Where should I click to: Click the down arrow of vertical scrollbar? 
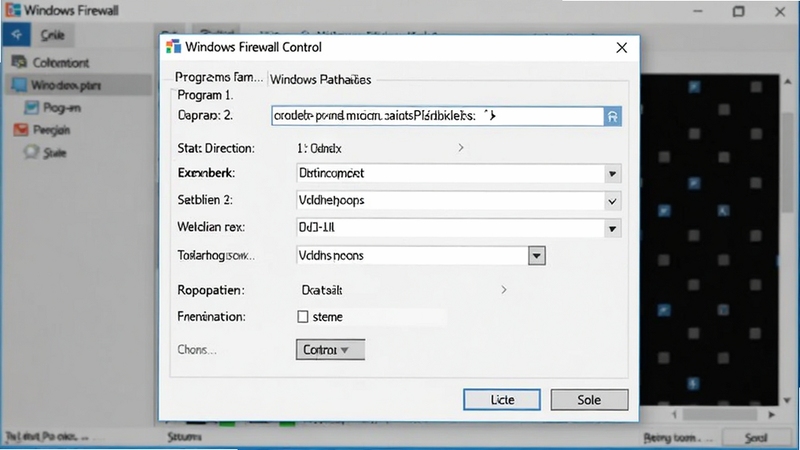(x=787, y=401)
